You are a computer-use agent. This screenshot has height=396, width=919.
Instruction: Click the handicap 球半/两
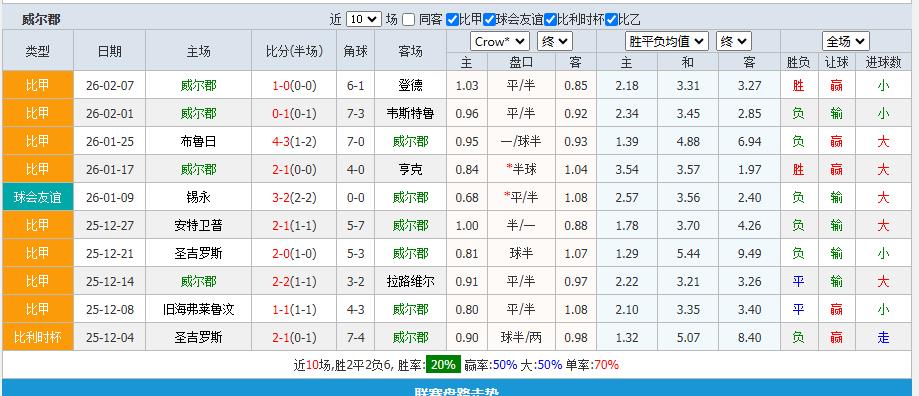point(521,338)
